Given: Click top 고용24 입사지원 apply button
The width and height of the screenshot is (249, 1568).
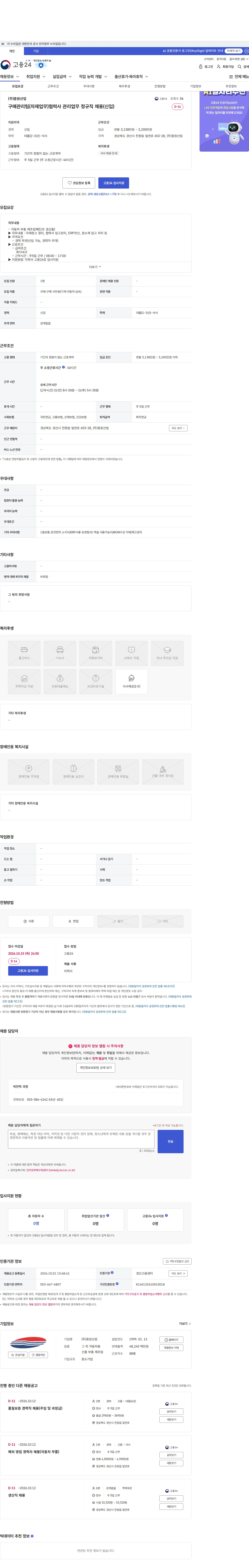Looking at the screenshot, I should [x=114, y=183].
